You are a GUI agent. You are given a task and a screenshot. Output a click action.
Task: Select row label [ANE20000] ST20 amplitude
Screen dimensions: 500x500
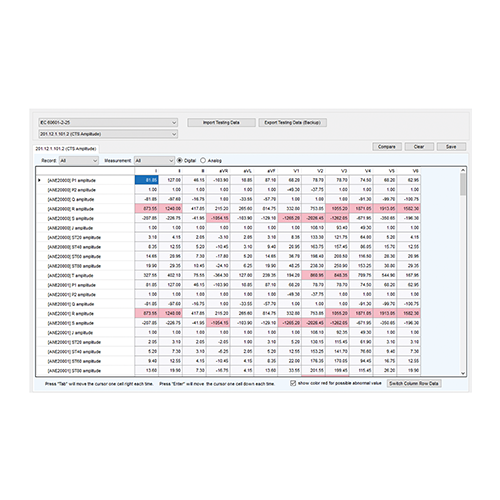tap(74, 237)
